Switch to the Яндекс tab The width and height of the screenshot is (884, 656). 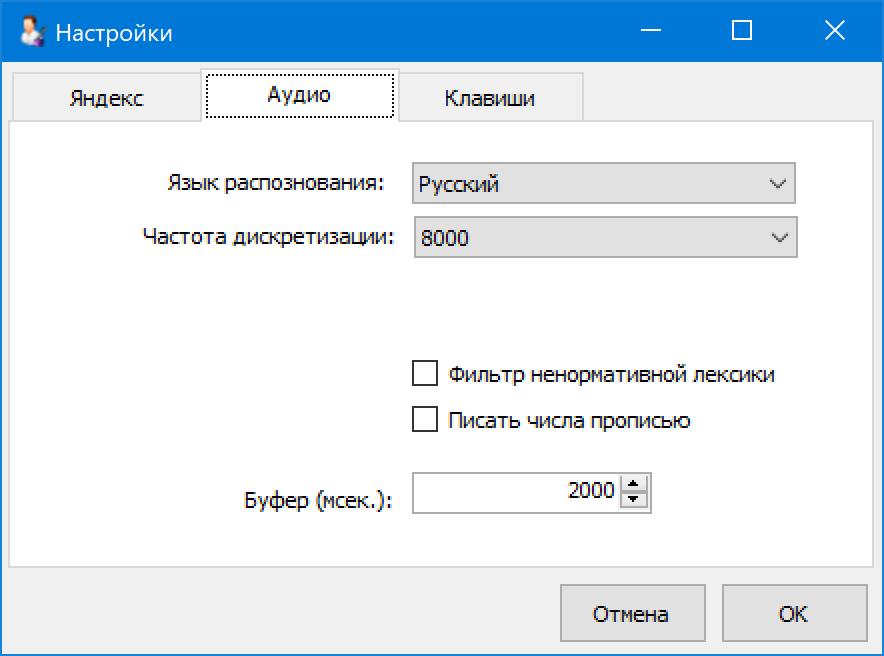click(106, 99)
